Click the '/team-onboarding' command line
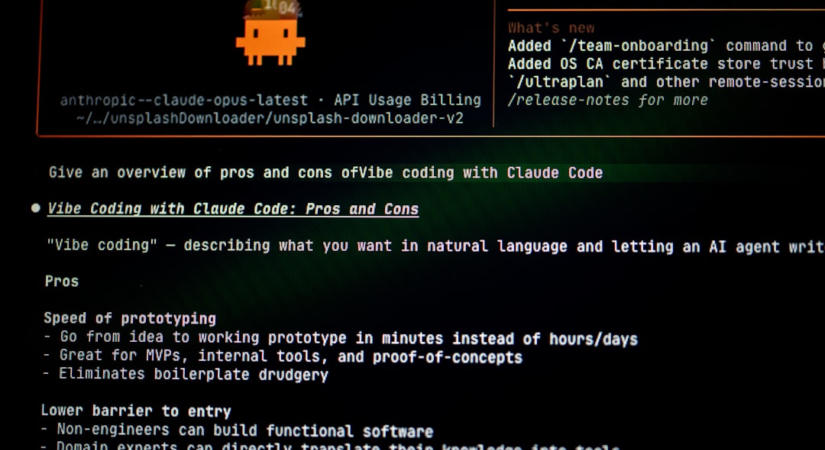 pyautogui.click(x=666, y=46)
